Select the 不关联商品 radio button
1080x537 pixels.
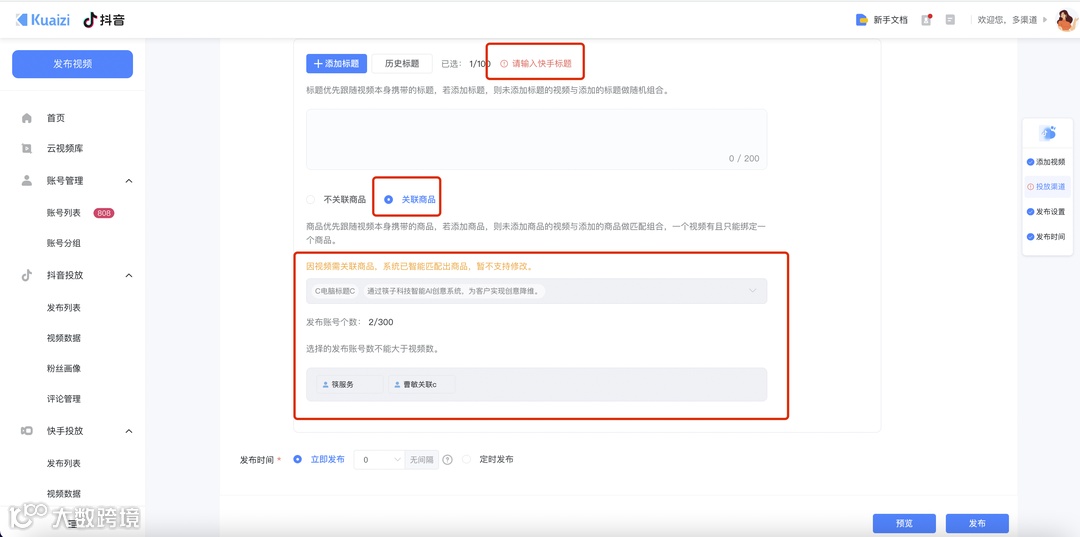pos(311,200)
